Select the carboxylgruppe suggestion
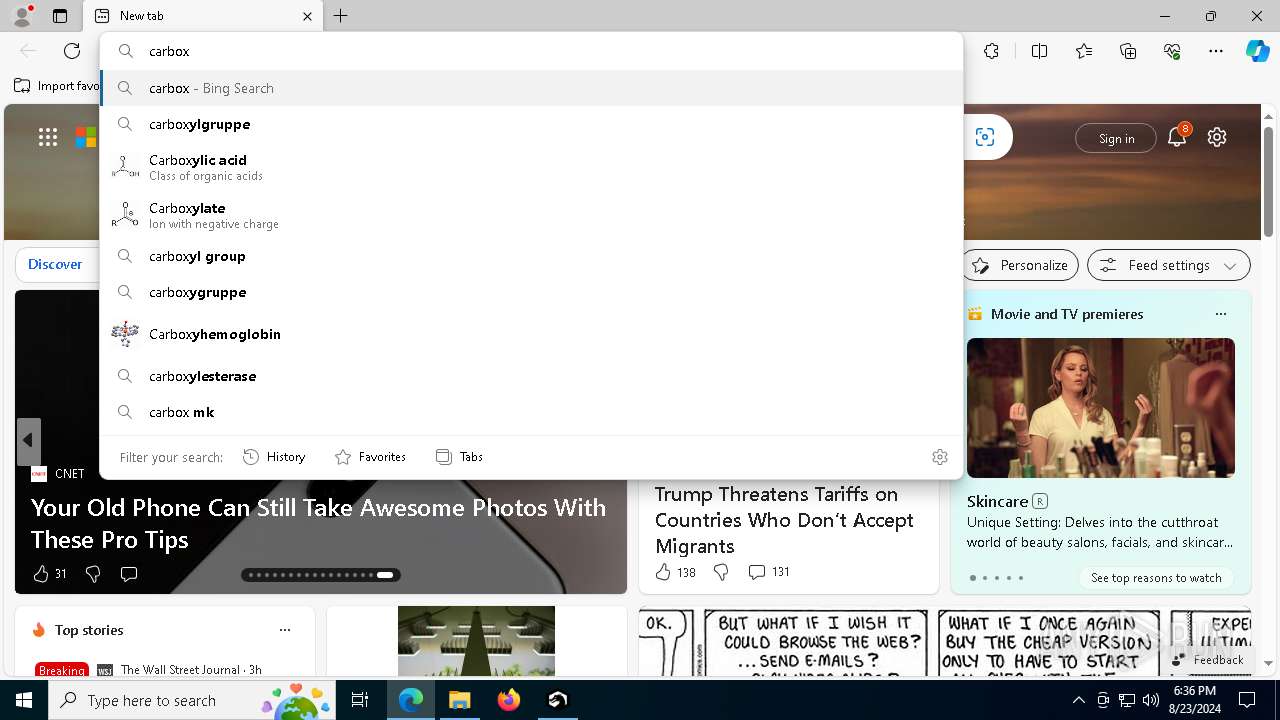 (531, 124)
